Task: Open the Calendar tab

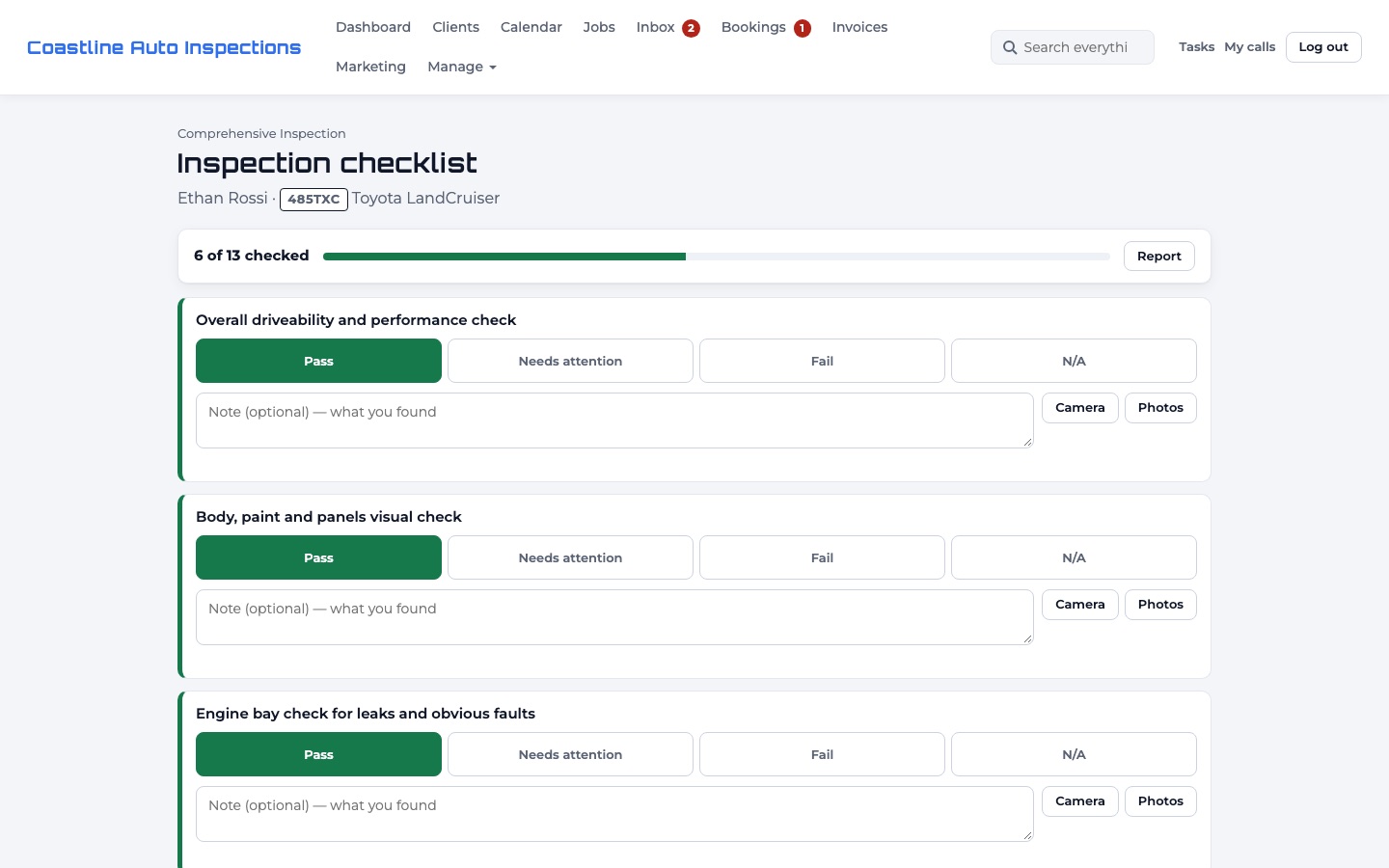Action: pyautogui.click(x=531, y=27)
